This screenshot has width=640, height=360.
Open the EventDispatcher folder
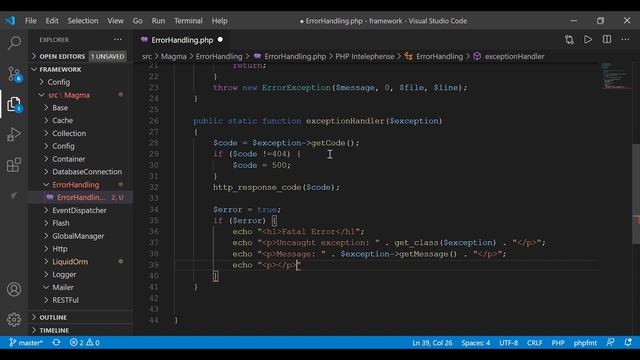coord(79,211)
